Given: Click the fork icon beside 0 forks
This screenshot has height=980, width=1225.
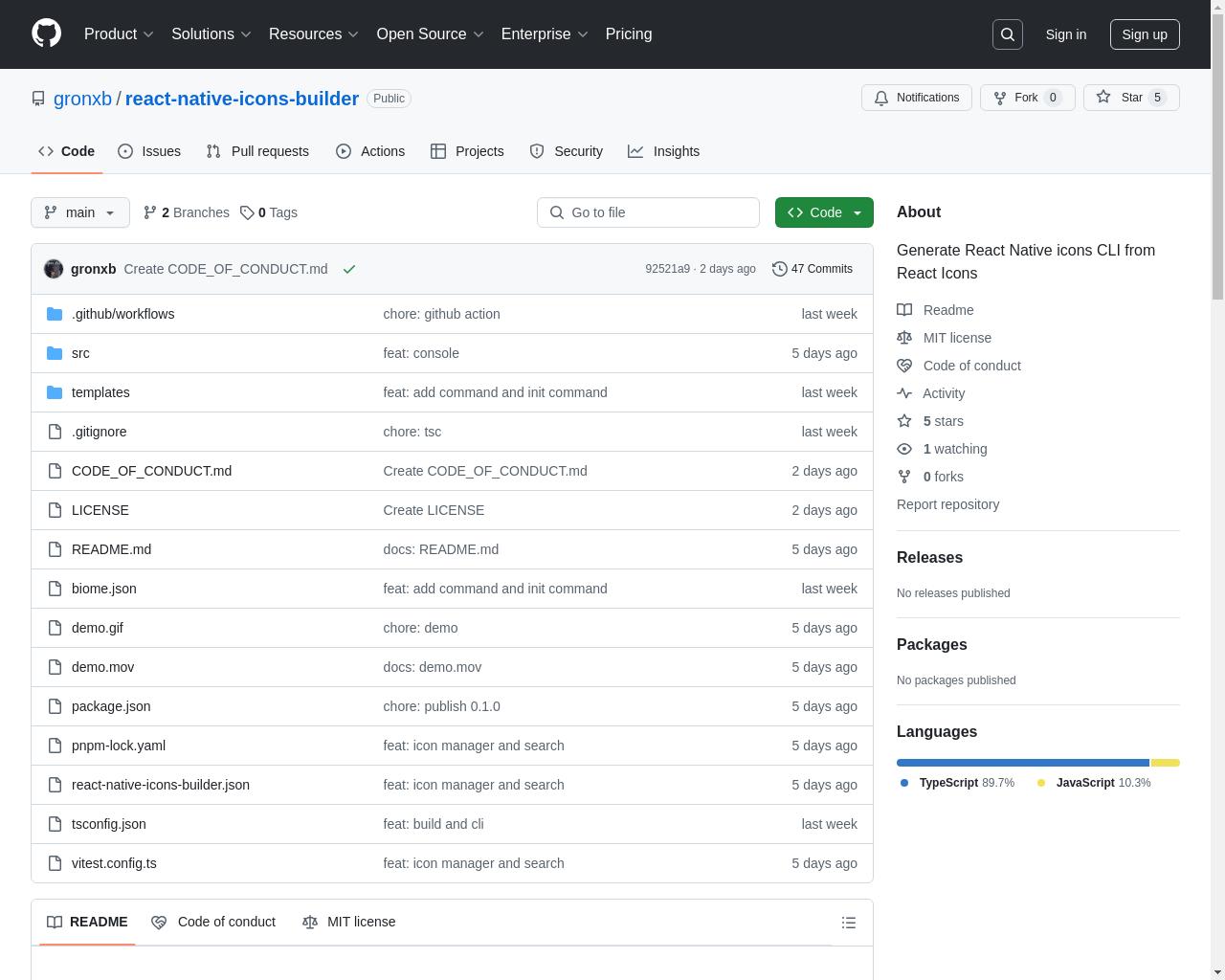Looking at the screenshot, I should pos(904,477).
